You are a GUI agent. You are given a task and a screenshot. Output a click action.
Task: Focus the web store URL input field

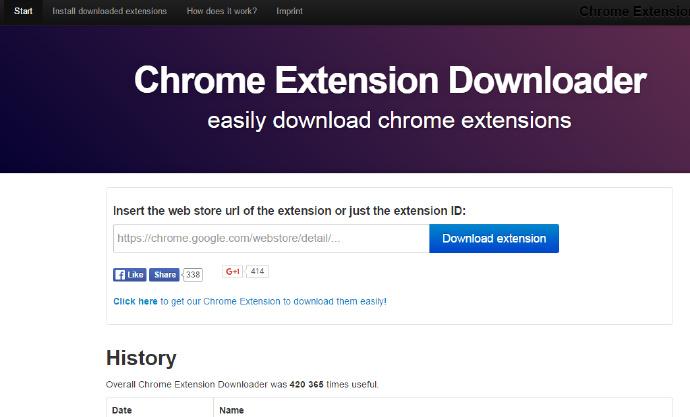[271, 238]
